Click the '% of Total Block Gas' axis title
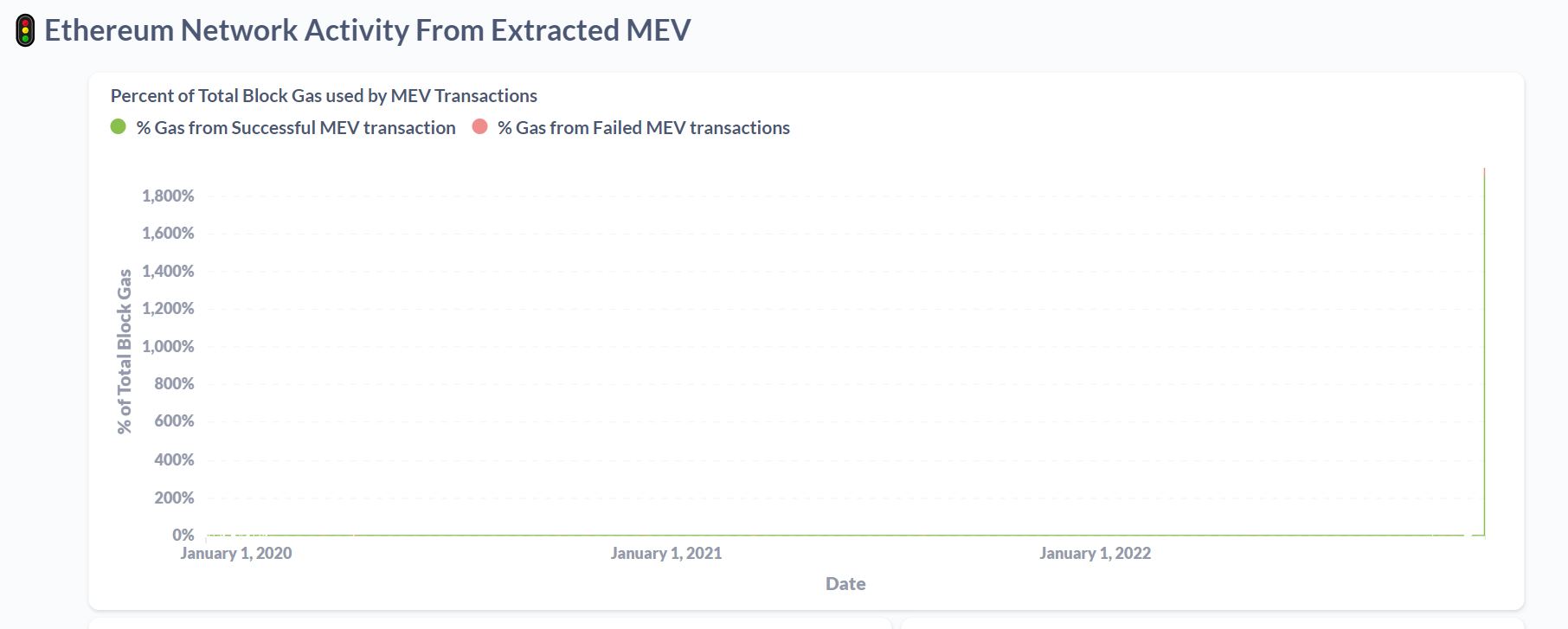Viewport: 1568px width, 629px height. pos(125,351)
